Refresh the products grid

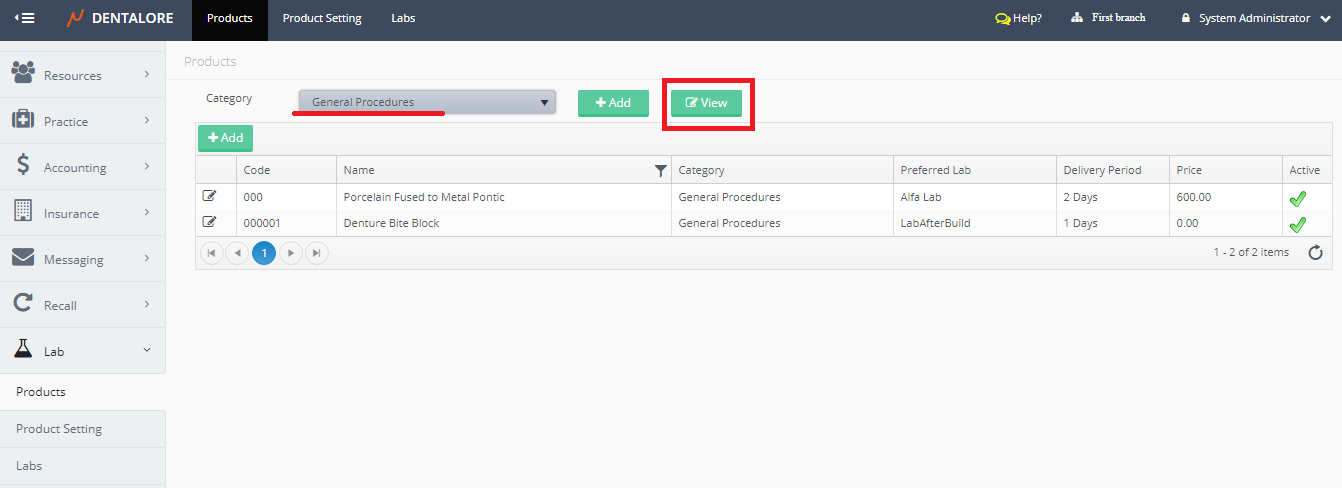(1315, 253)
